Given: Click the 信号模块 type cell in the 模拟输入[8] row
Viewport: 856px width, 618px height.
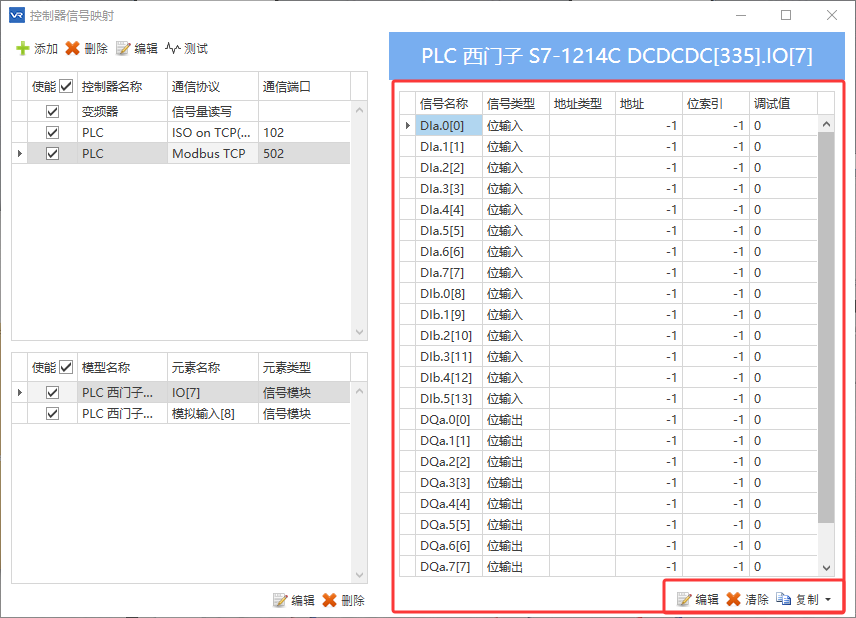Looking at the screenshot, I should point(304,414).
